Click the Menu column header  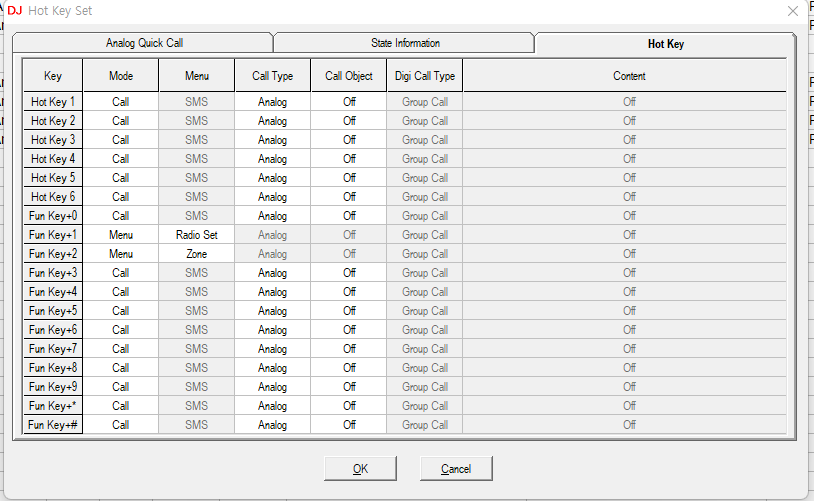pos(197,76)
